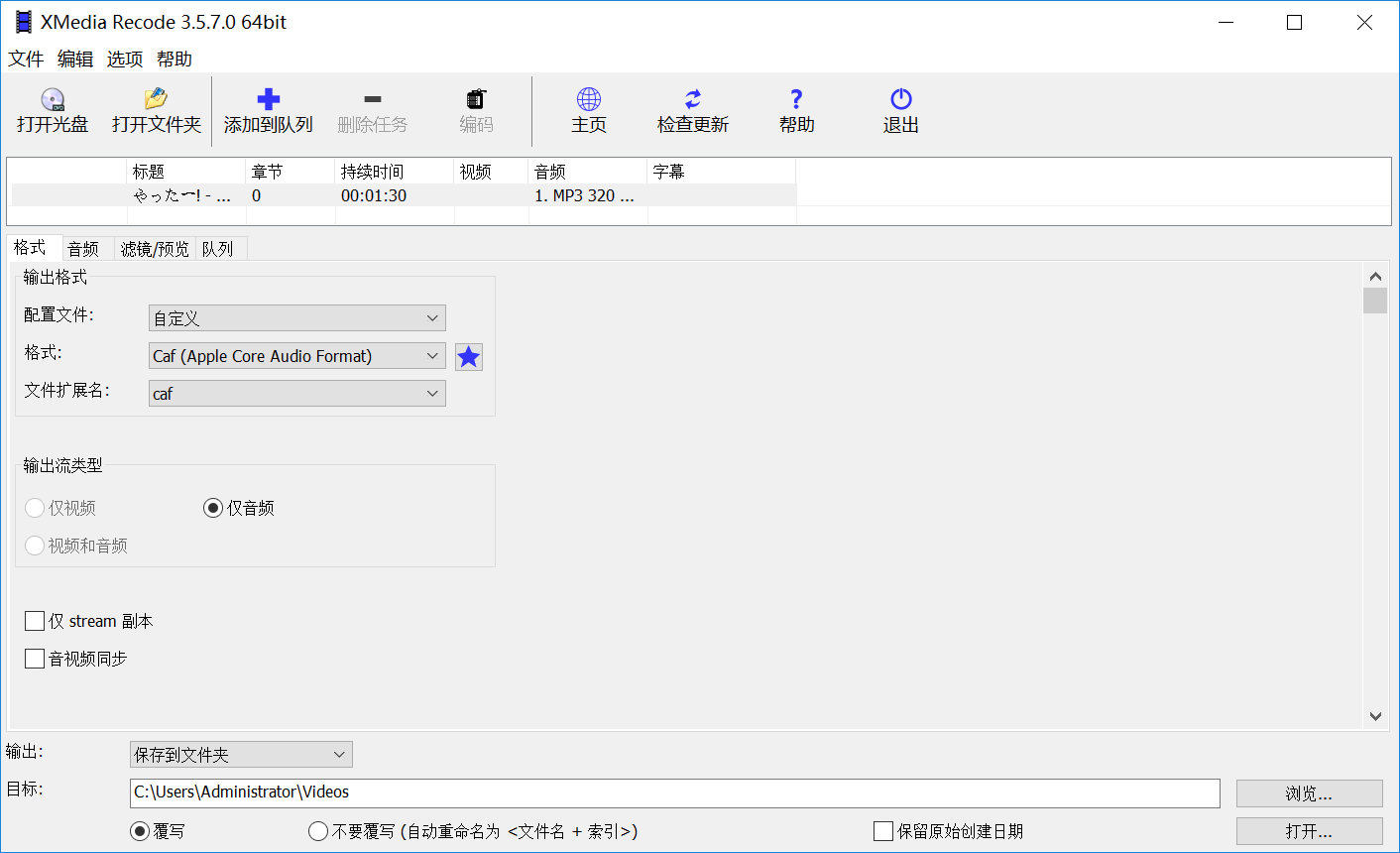Open the 选项 menu
The width and height of the screenshot is (1400, 853).
point(124,59)
